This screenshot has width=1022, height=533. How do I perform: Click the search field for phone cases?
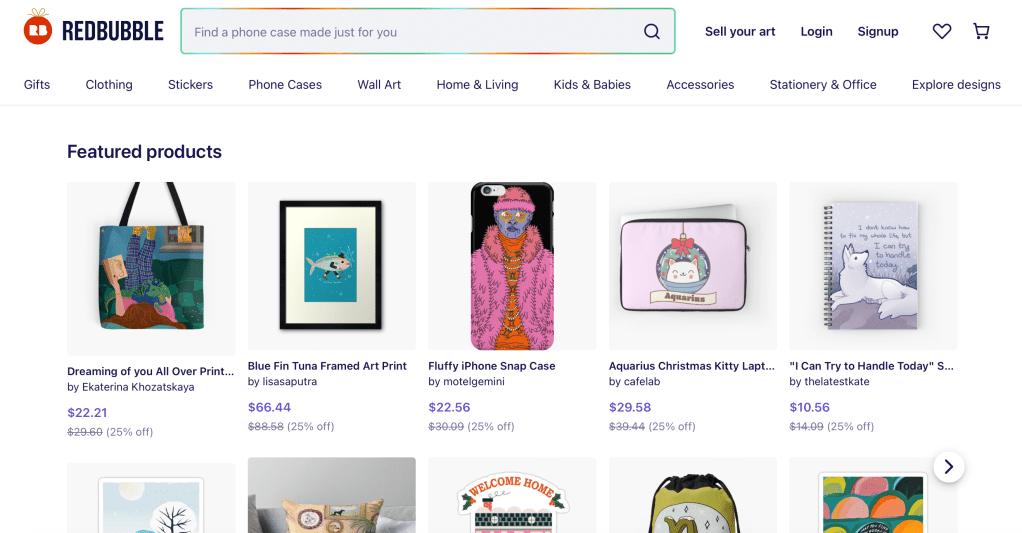click(410, 32)
